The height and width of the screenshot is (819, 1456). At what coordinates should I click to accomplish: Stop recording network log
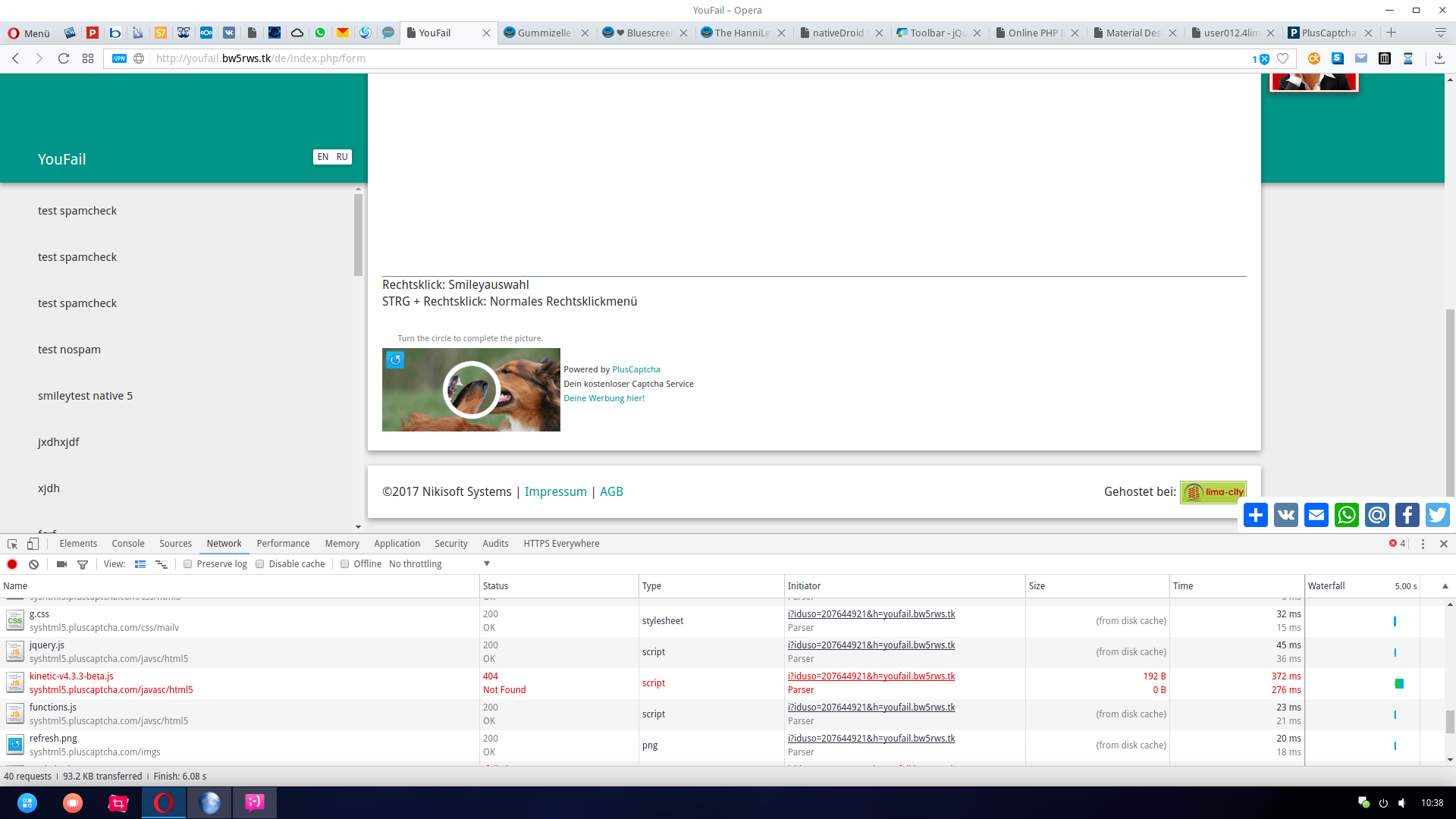(12, 564)
